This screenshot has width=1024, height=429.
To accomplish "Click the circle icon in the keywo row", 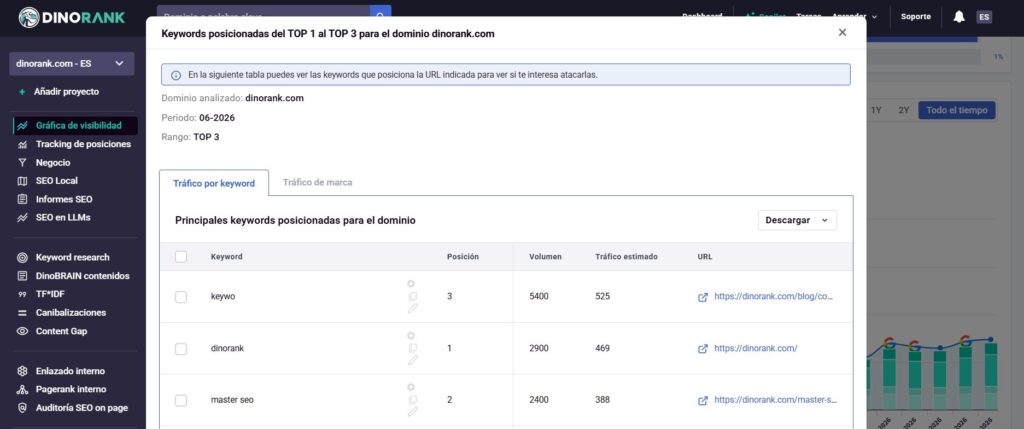I will point(411,283).
